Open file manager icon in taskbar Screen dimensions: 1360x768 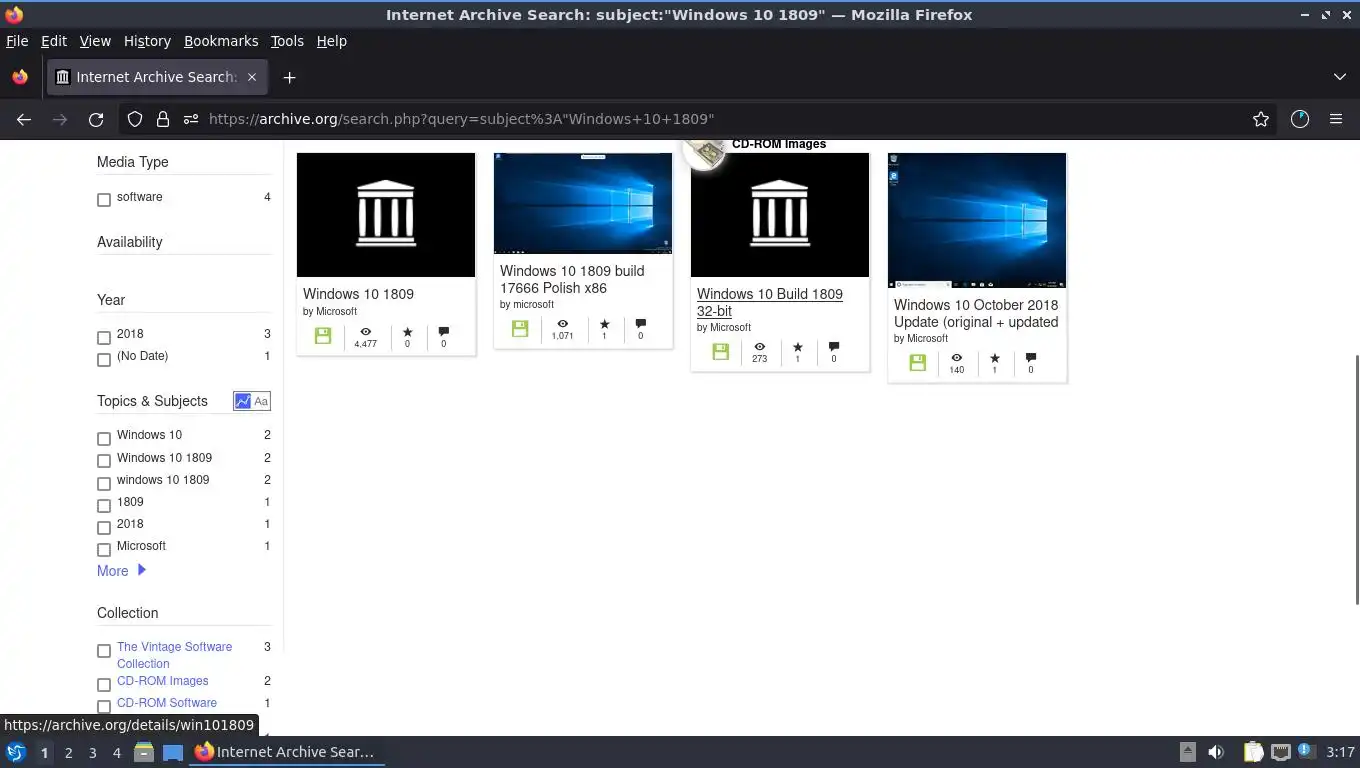(144, 752)
